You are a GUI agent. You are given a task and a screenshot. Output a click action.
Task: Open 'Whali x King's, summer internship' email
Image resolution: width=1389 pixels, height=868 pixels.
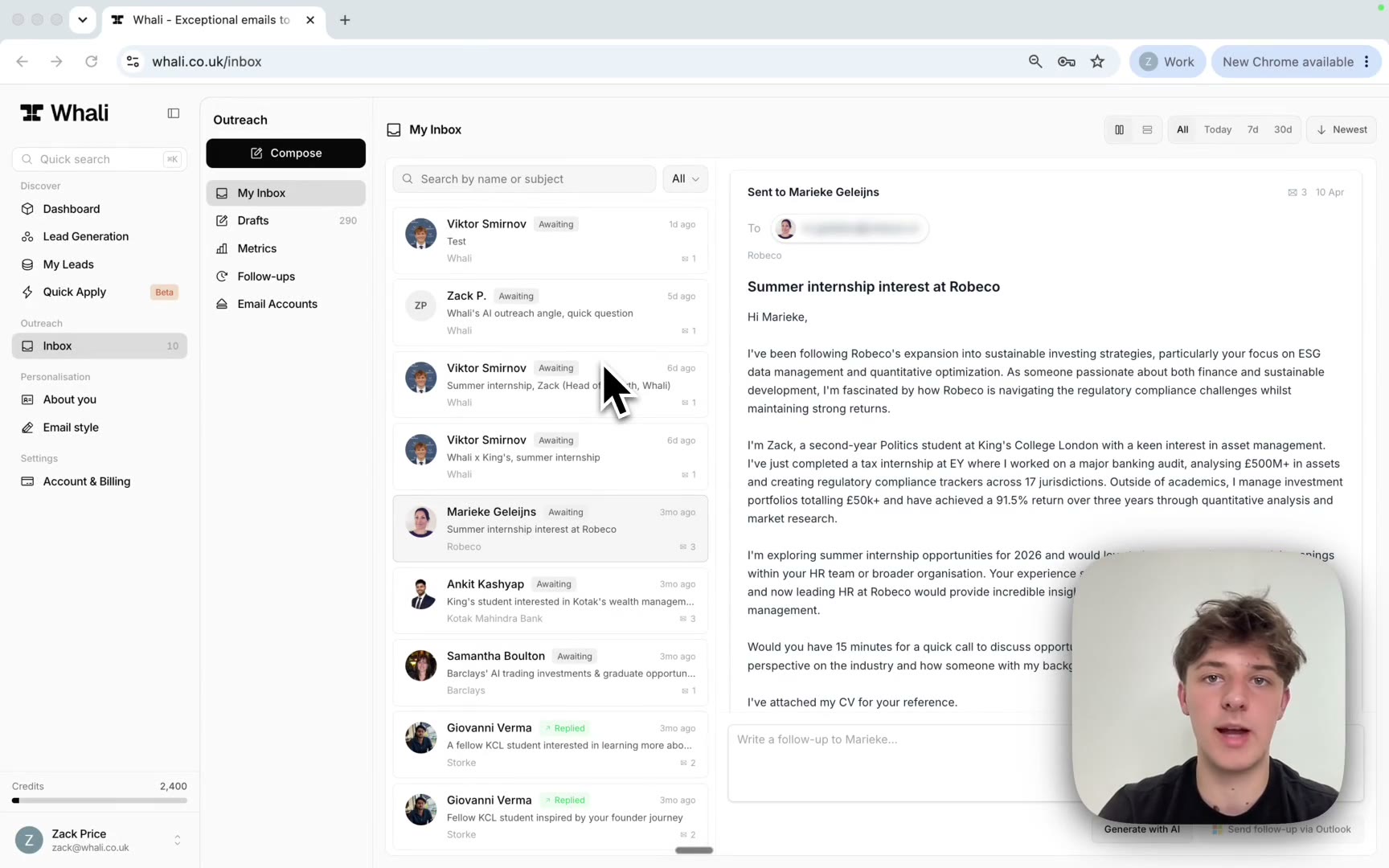tap(551, 457)
